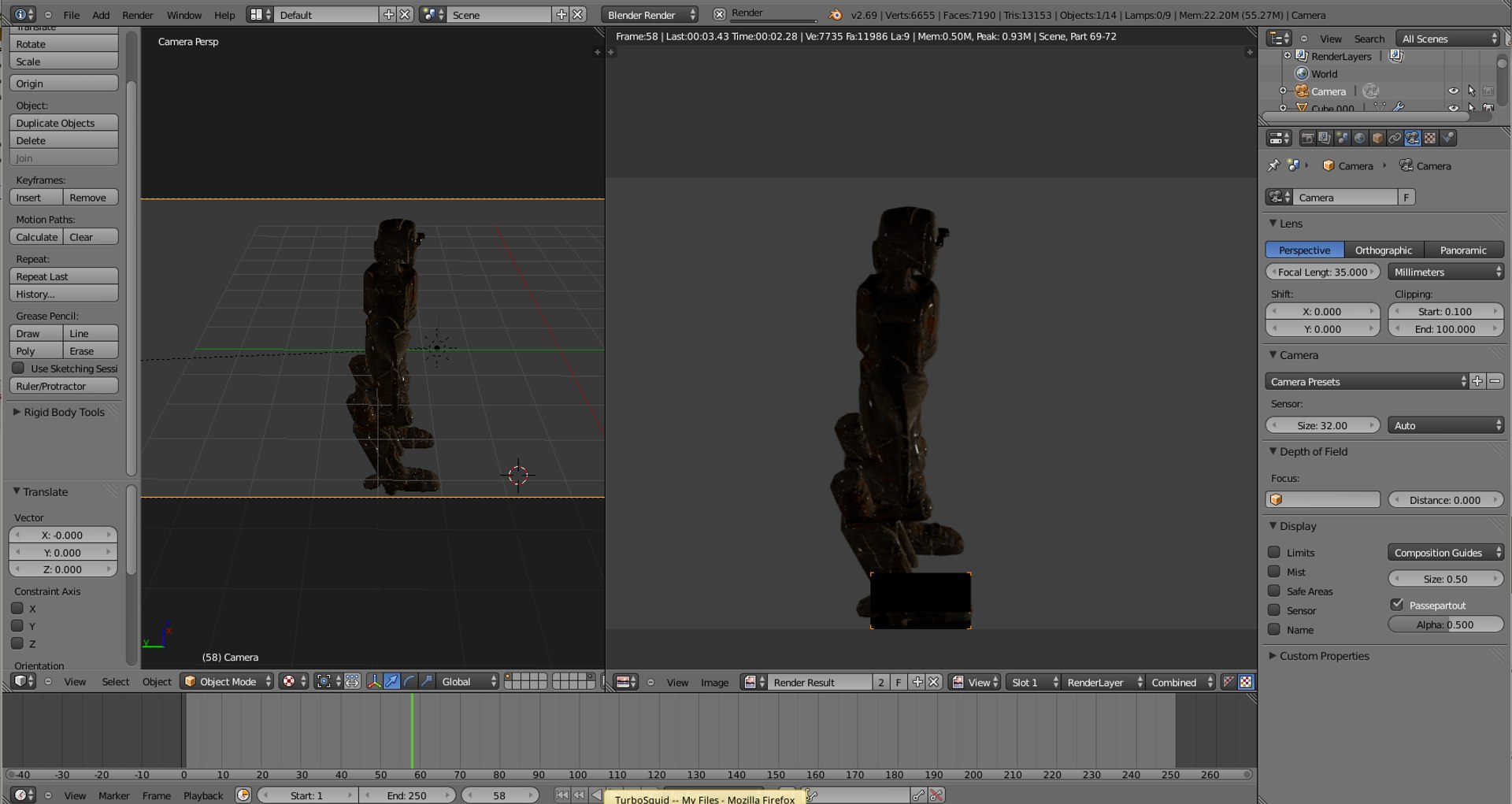The width and height of the screenshot is (1512, 804).
Task: Open the Object properties cube tab
Action: (1377, 138)
